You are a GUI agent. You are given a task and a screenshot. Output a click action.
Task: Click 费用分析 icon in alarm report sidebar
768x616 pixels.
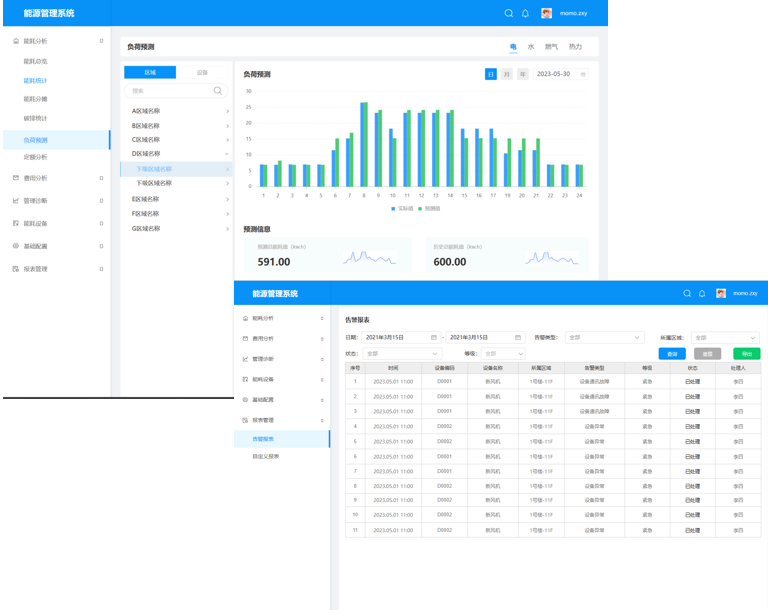[245, 338]
